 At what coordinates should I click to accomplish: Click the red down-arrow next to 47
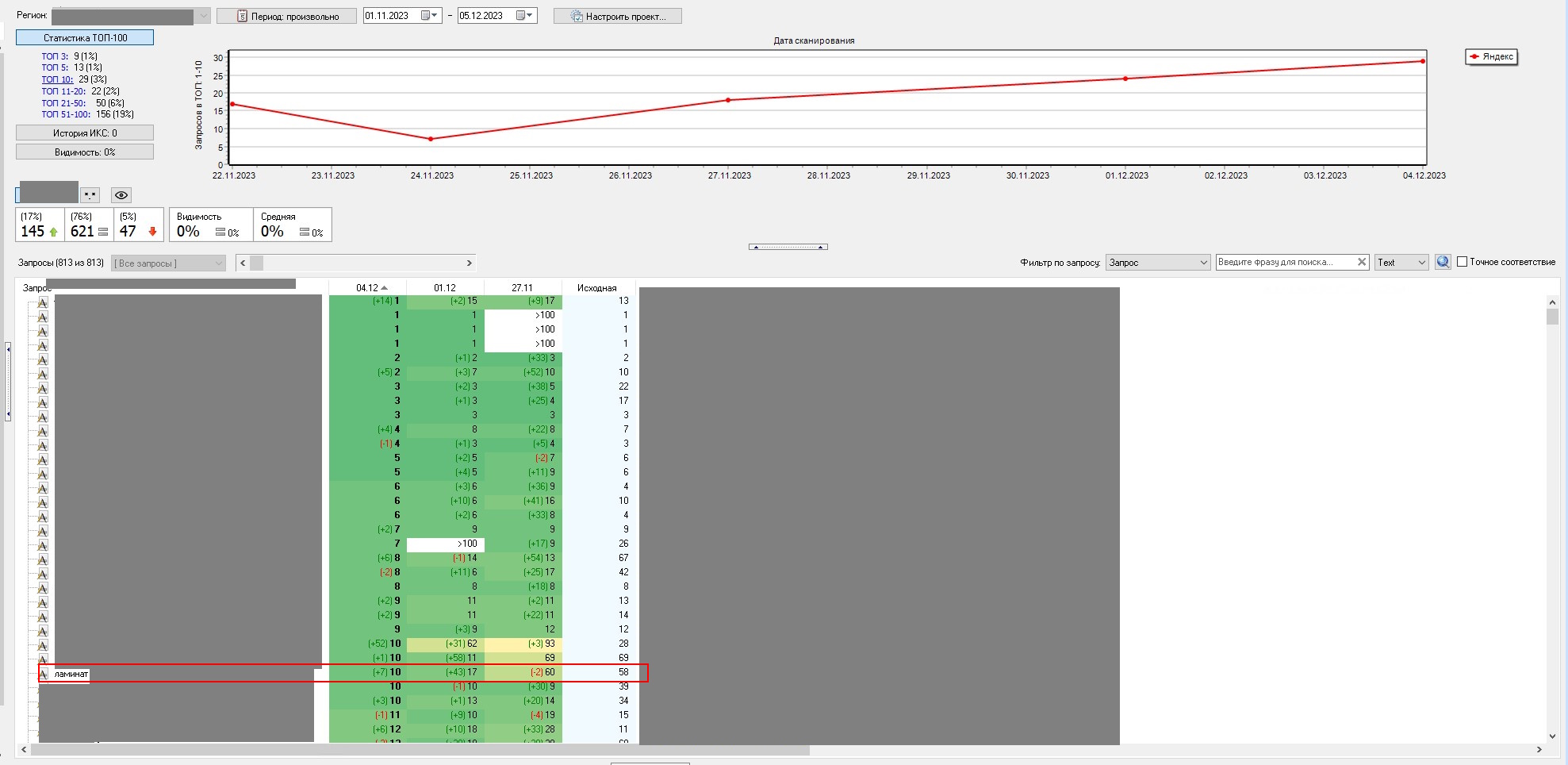[152, 232]
